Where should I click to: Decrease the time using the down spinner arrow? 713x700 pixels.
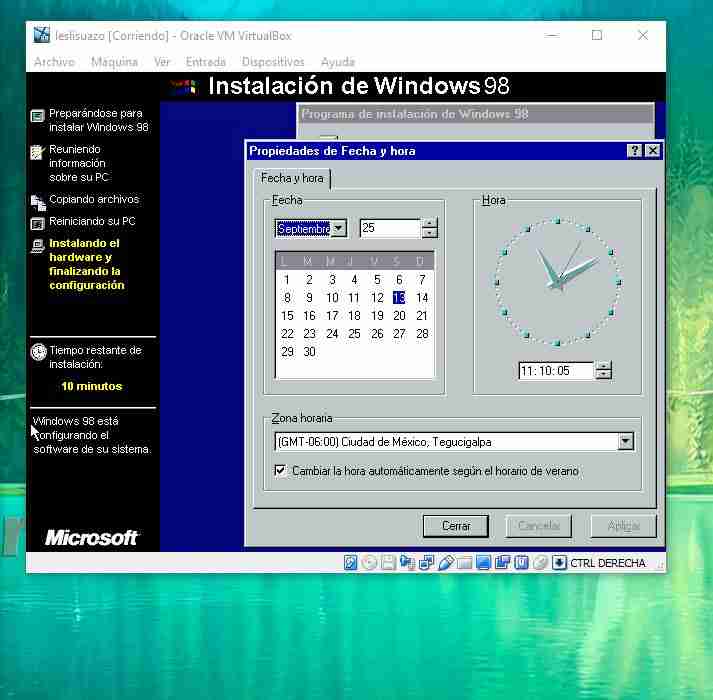(x=603, y=375)
